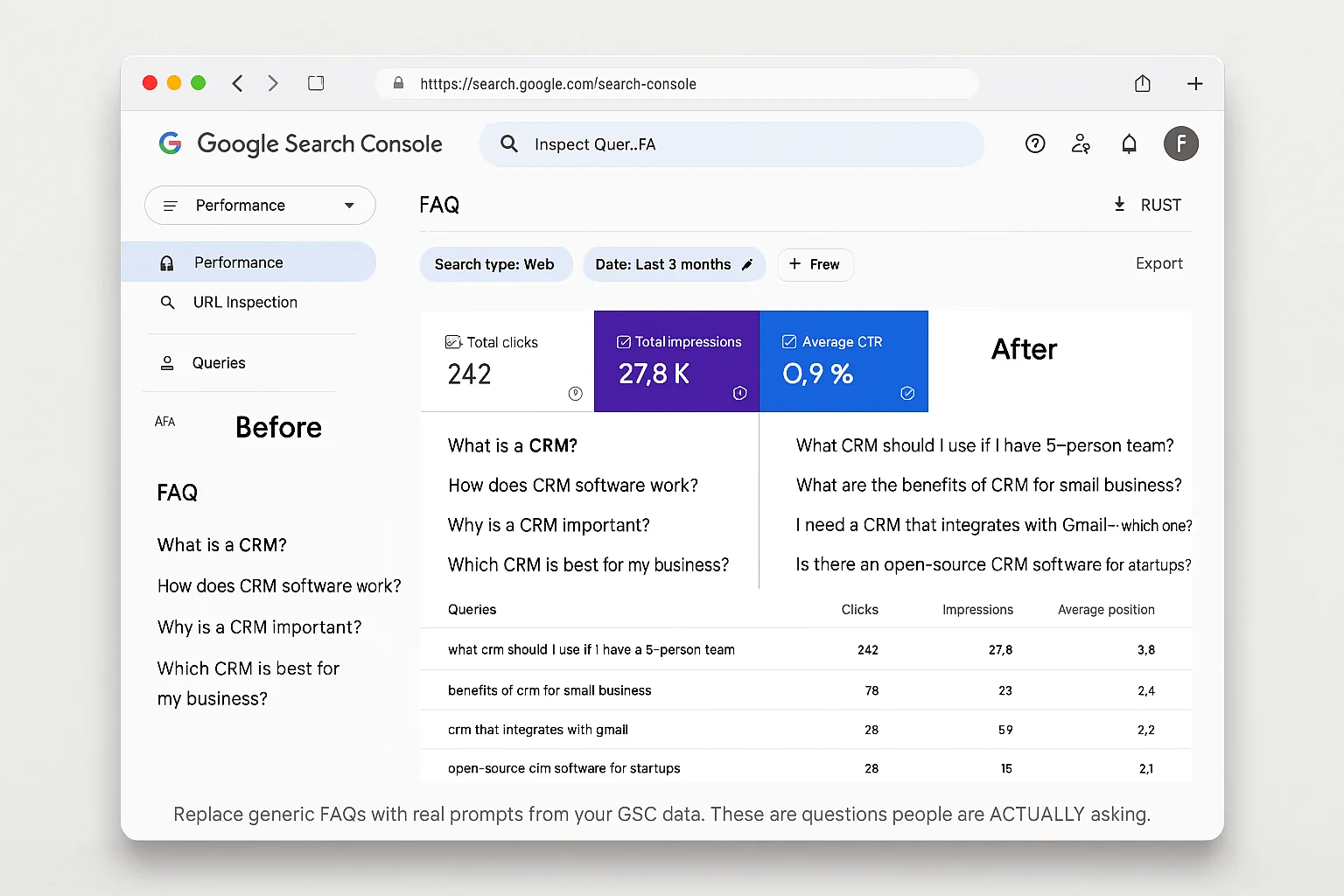
Task: Click the user permissions icon near help
Action: 1081,143
